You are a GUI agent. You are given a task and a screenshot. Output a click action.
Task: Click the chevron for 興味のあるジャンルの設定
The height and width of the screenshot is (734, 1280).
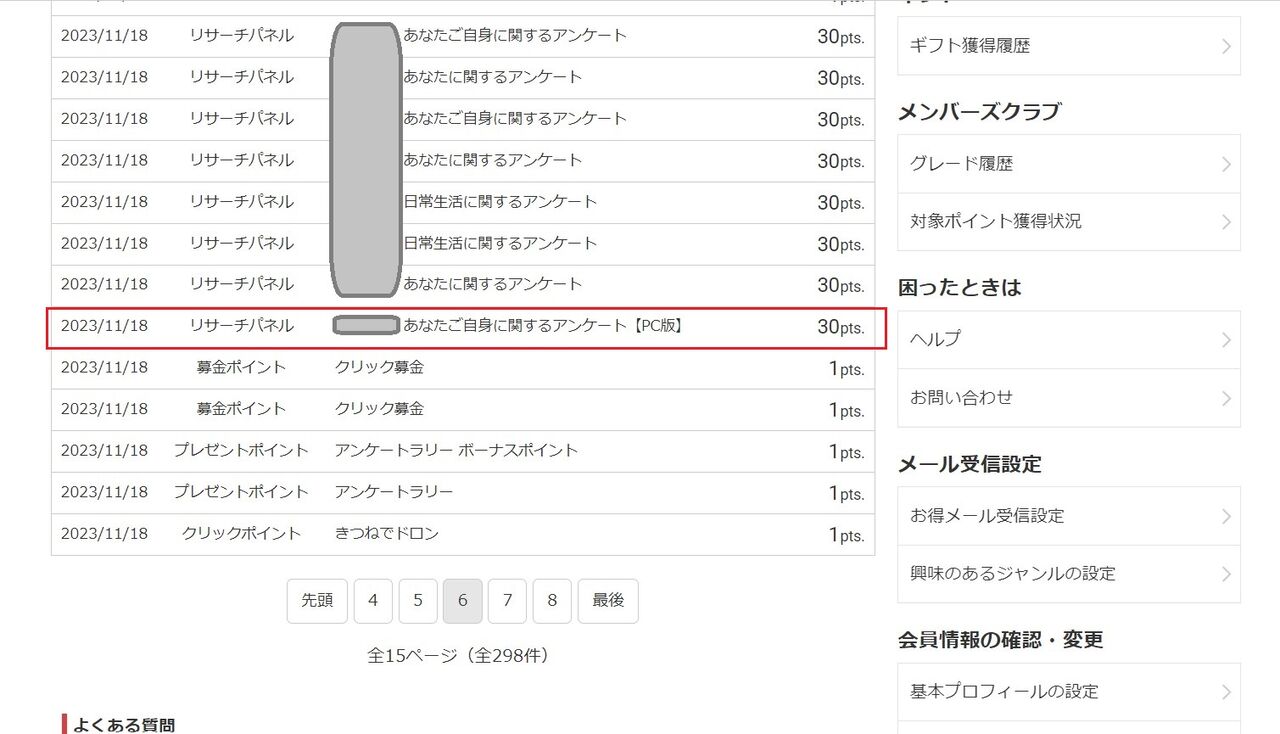(x=1226, y=574)
